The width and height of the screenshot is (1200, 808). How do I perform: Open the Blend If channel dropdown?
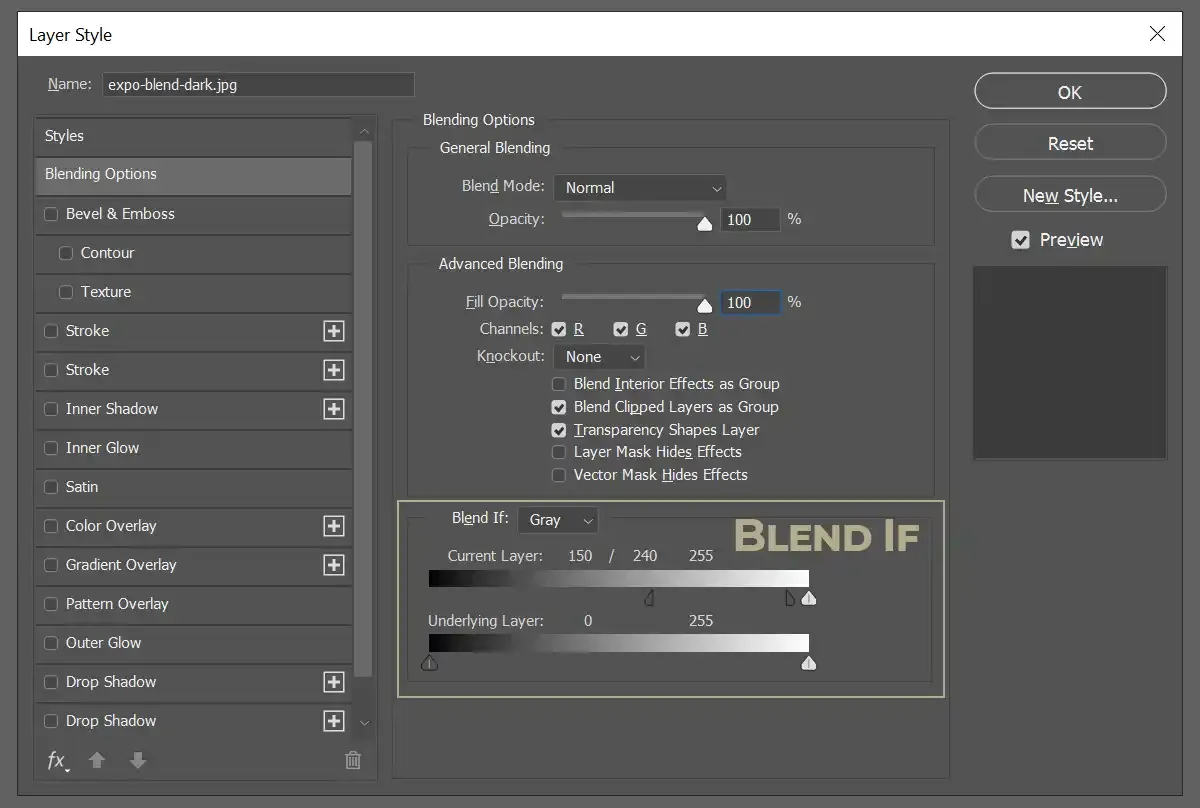(x=558, y=519)
